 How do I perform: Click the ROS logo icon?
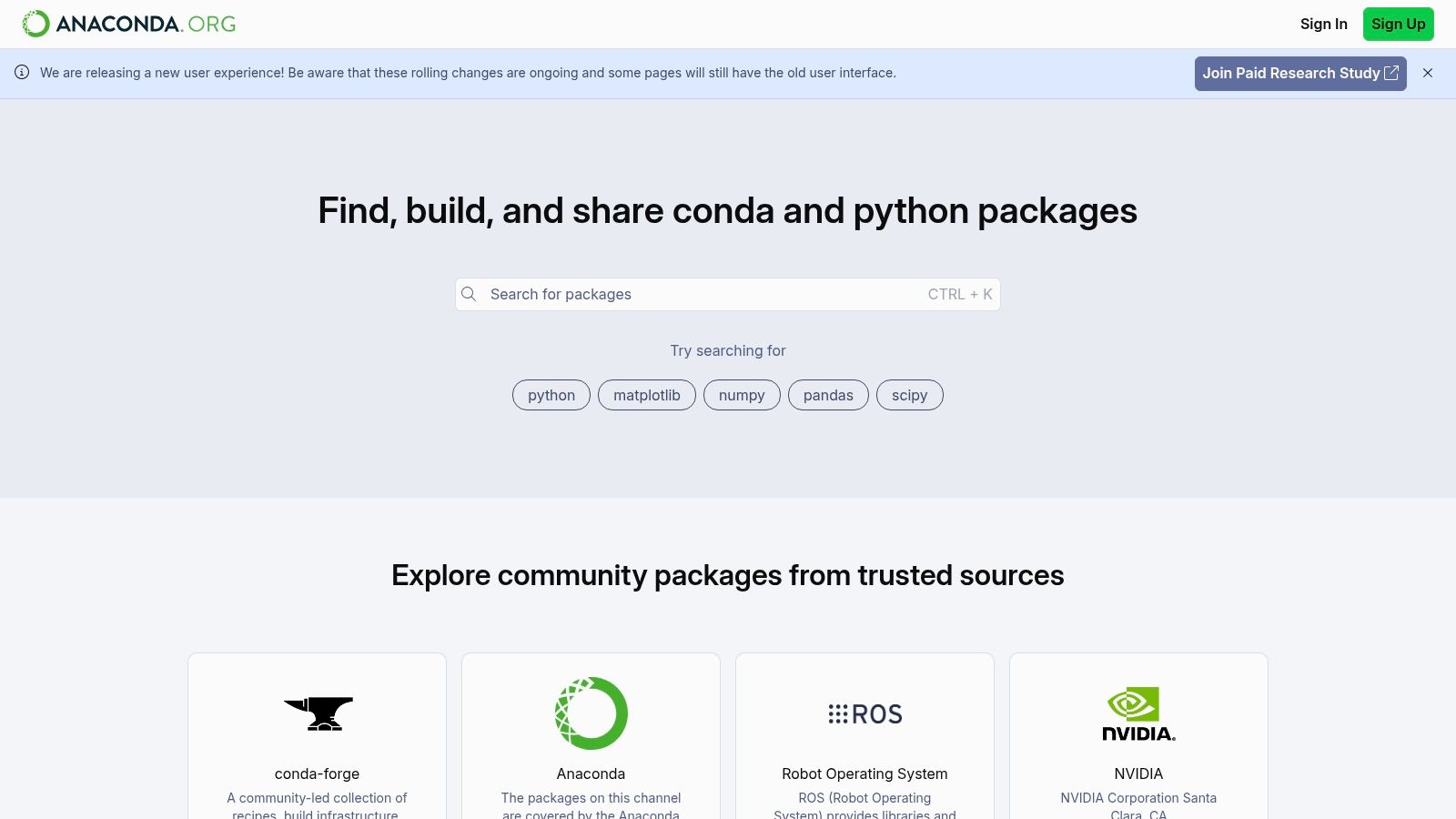pos(864,713)
